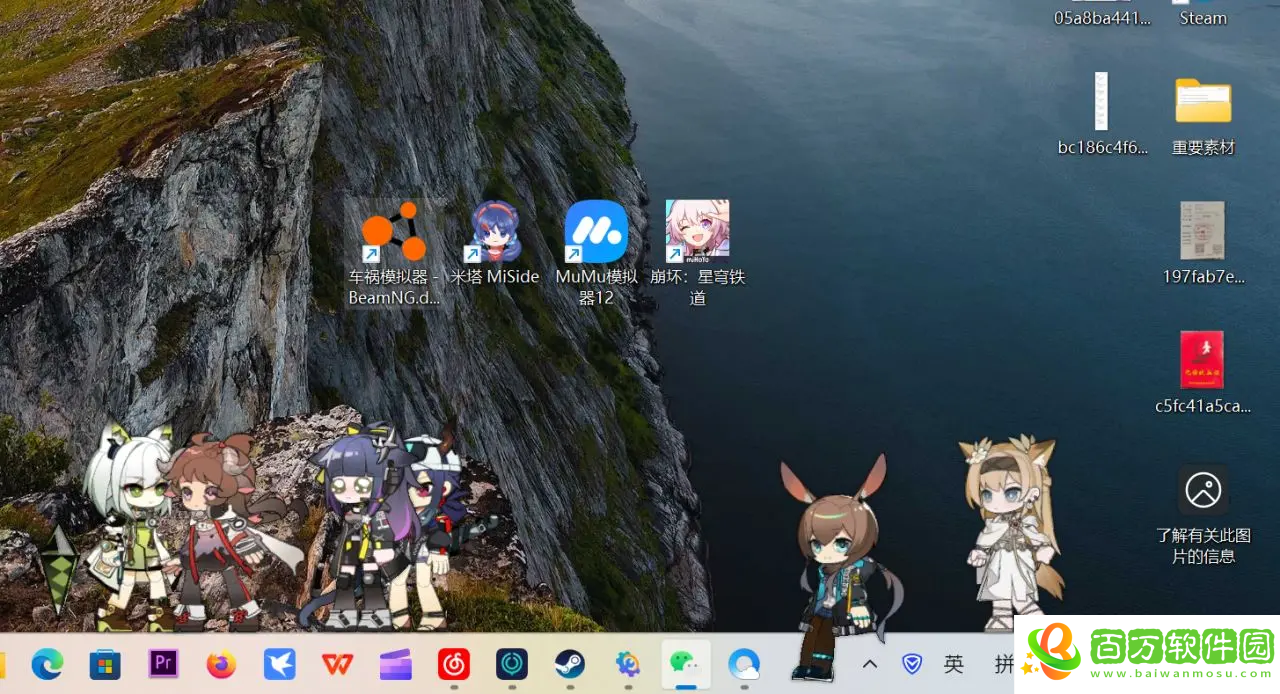Select the 05a8ba441... desktop file label
The height and width of the screenshot is (694, 1280).
click(x=1102, y=18)
